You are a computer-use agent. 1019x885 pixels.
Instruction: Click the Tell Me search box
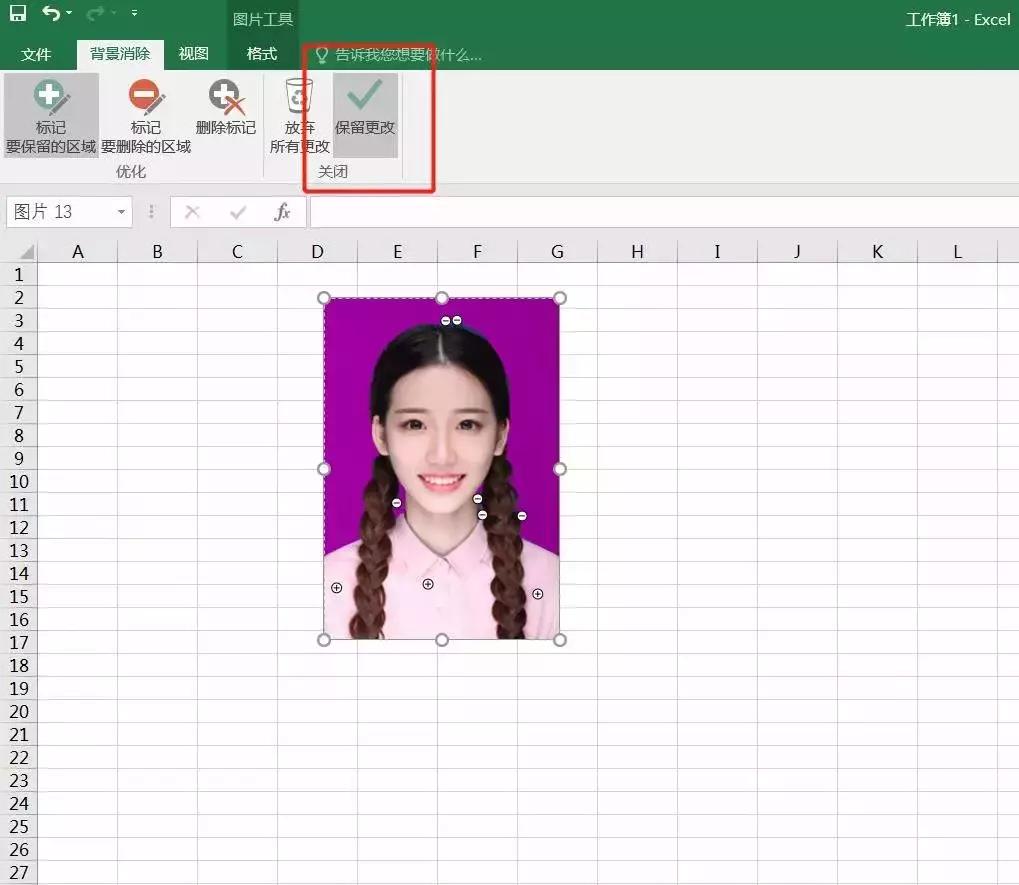[408, 54]
